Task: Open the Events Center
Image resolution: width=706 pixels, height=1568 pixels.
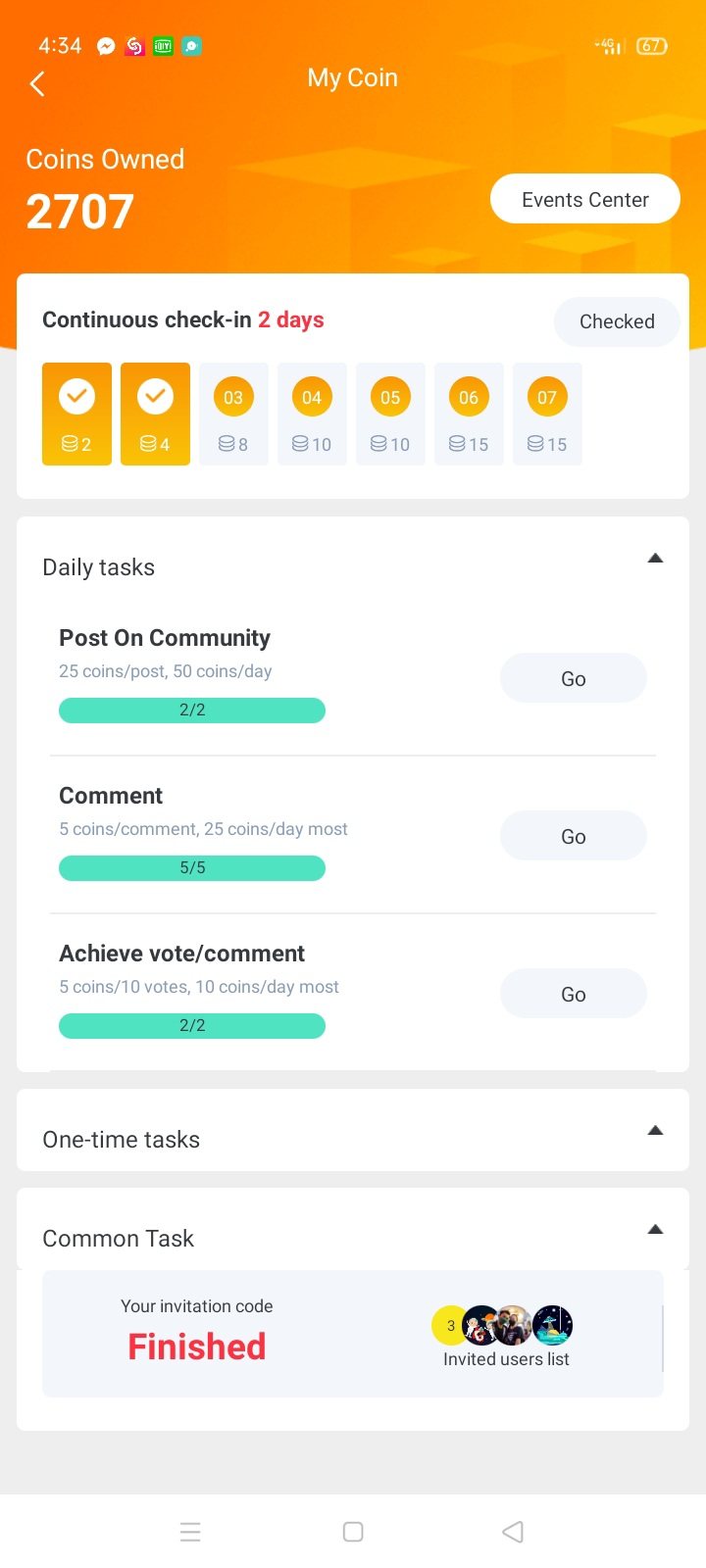Action: click(x=584, y=200)
